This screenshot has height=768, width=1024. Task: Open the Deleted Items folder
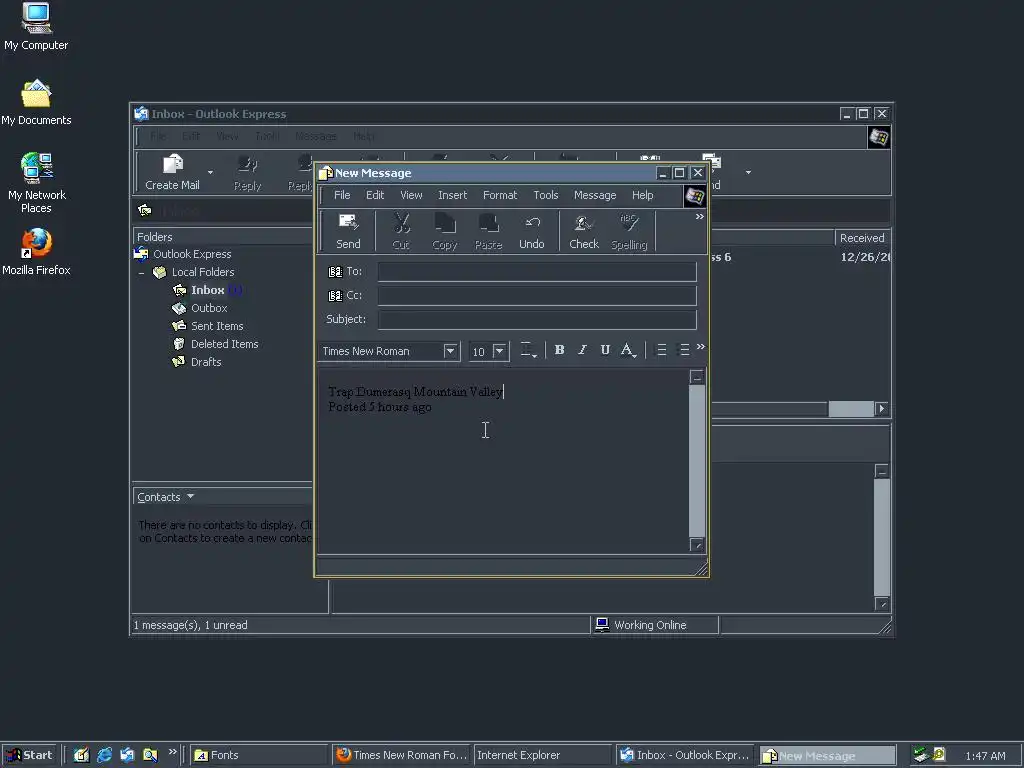coord(225,344)
